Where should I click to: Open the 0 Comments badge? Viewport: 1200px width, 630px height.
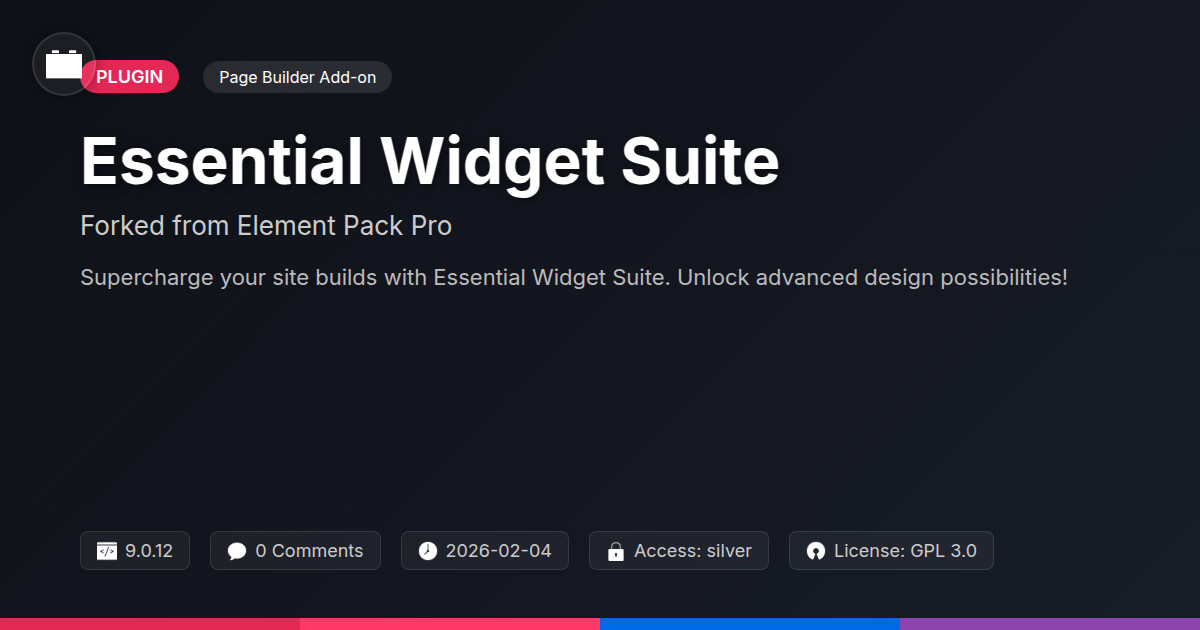(295, 551)
